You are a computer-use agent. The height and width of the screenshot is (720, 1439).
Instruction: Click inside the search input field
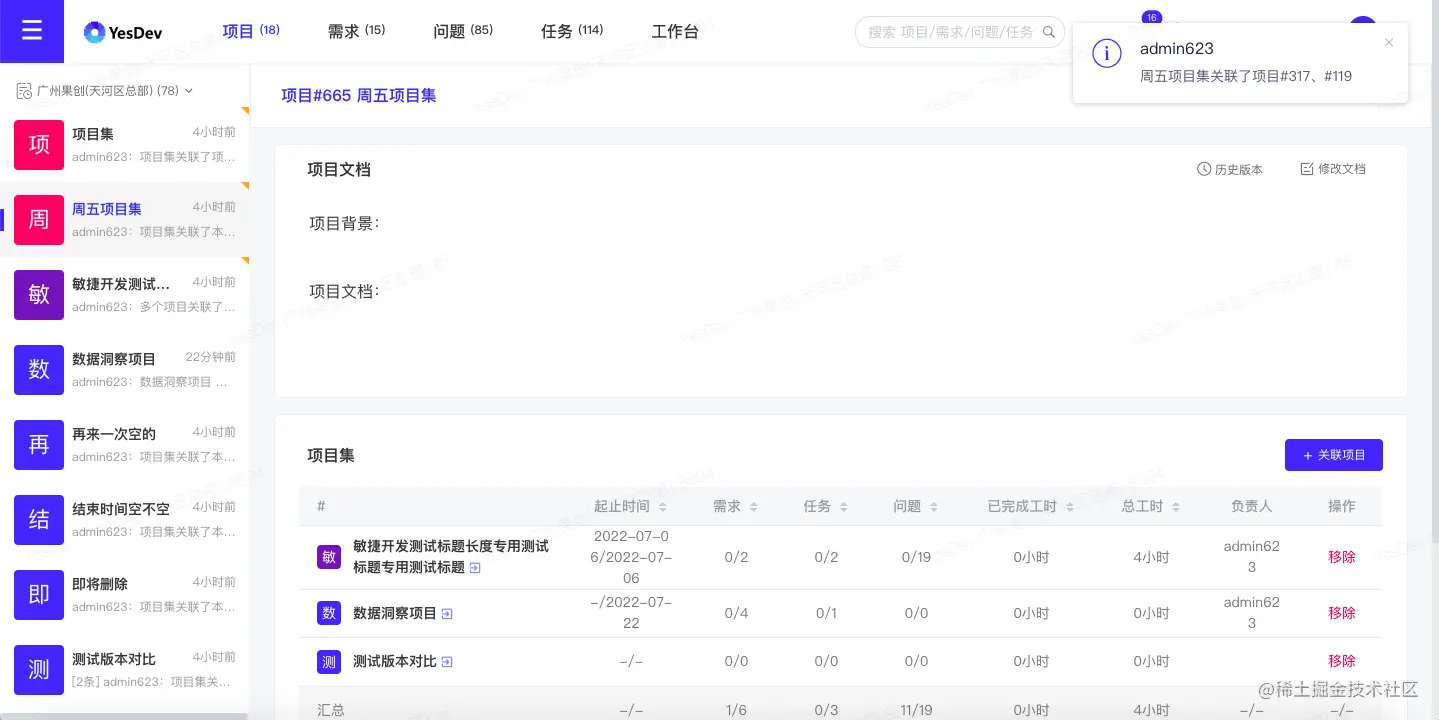click(950, 31)
